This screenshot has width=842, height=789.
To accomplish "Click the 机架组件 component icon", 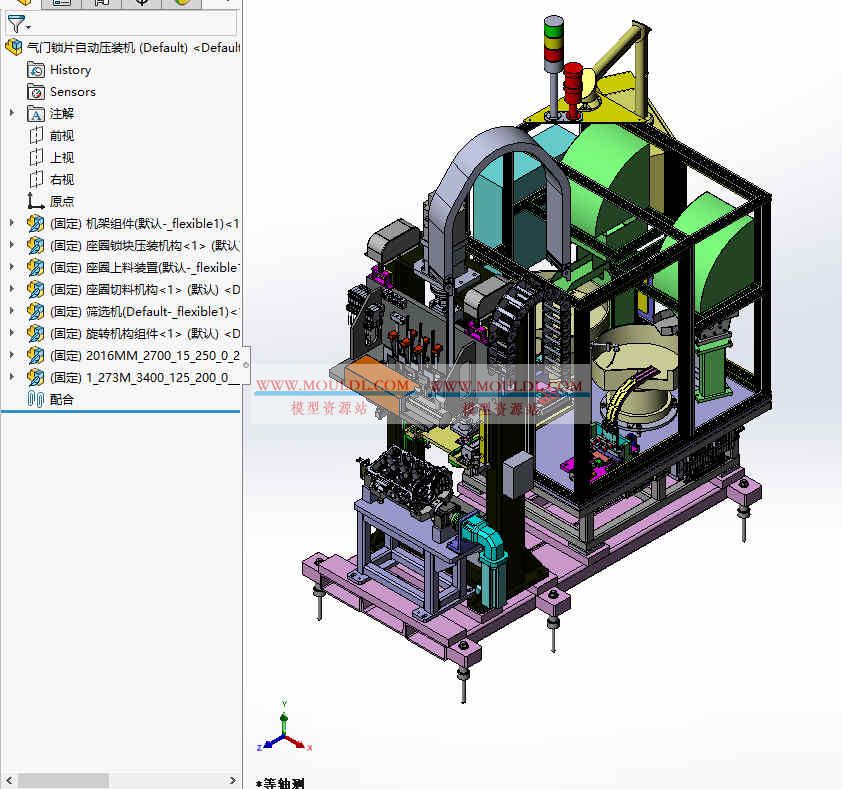I will (34, 223).
